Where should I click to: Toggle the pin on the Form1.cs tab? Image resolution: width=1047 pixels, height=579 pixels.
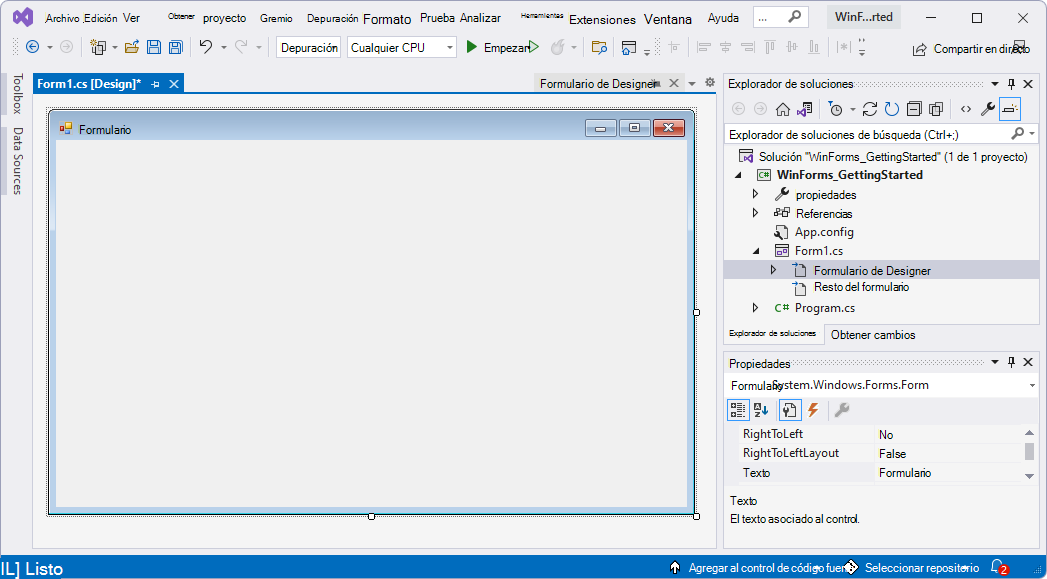coord(156,83)
